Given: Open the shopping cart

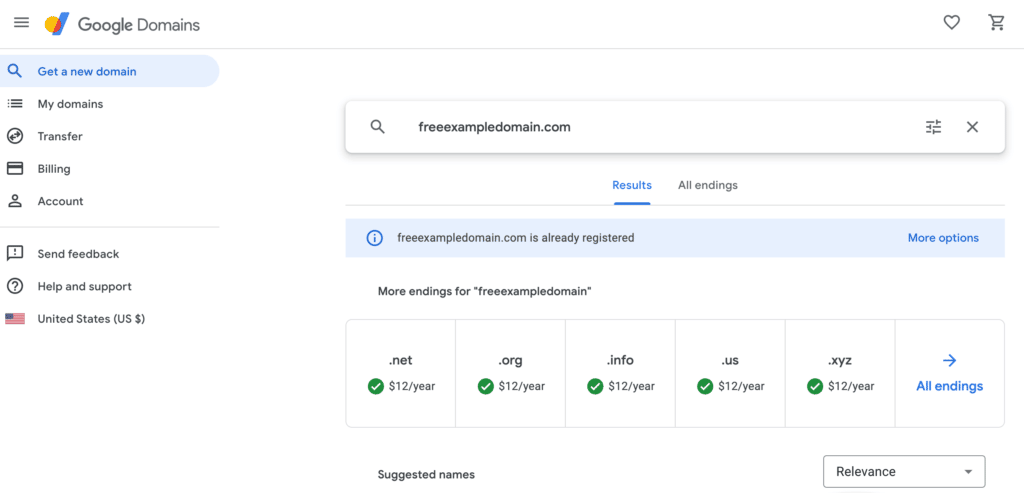Looking at the screenshot, I should 996,23.
